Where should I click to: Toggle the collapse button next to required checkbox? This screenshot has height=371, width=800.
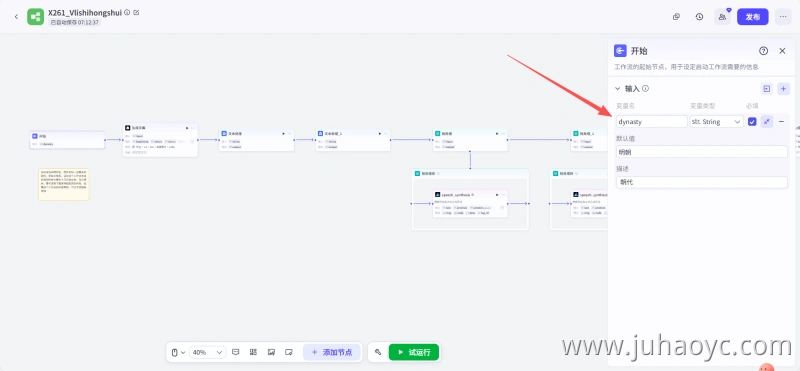pyautogui.click(x=766, y=121)
